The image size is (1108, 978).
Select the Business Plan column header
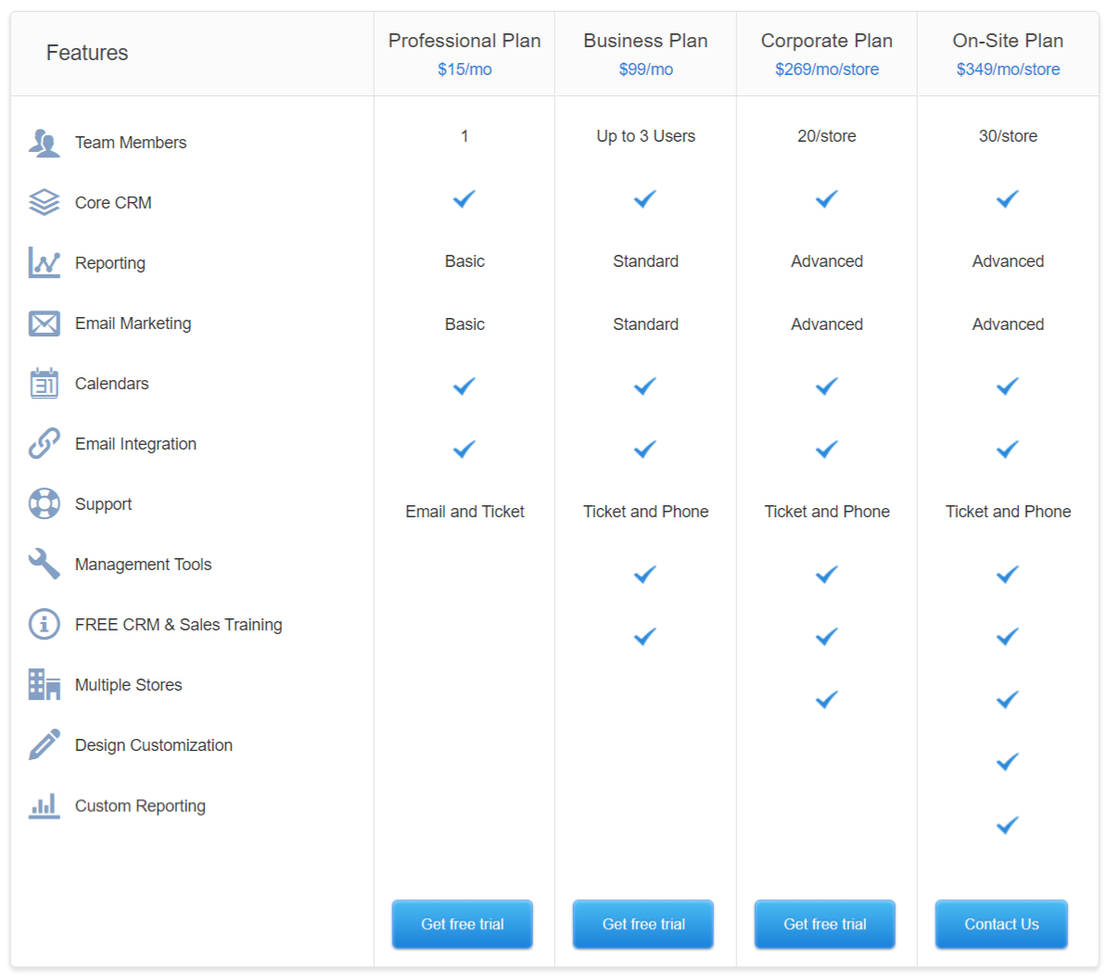point(645,41)
